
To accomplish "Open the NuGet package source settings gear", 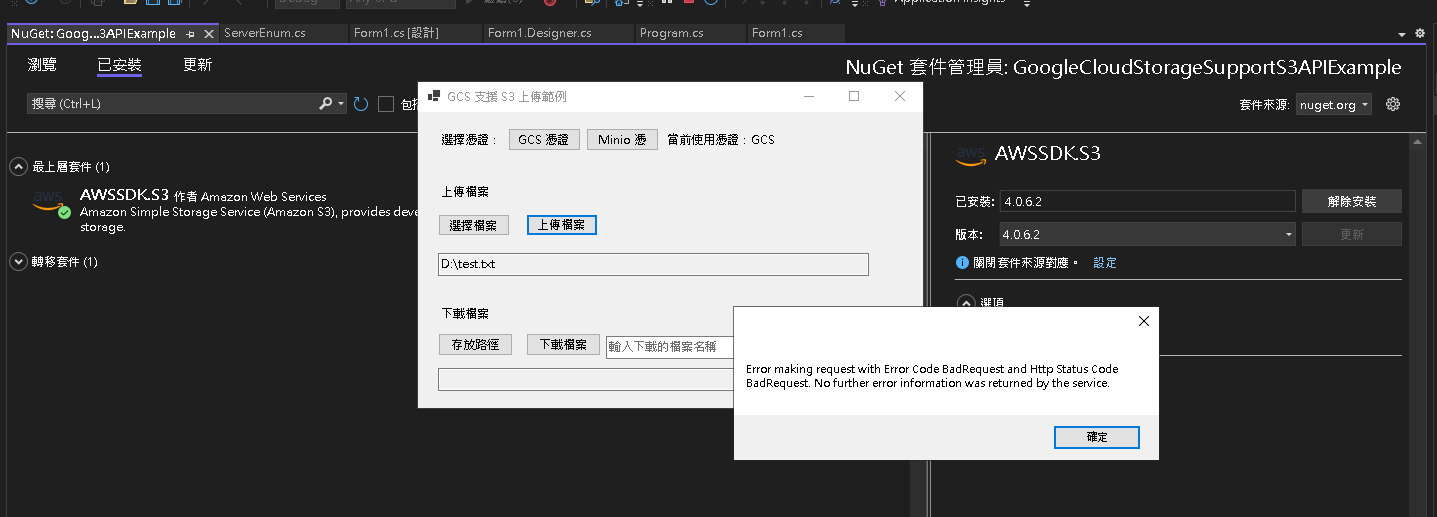I will [1392, 104].
